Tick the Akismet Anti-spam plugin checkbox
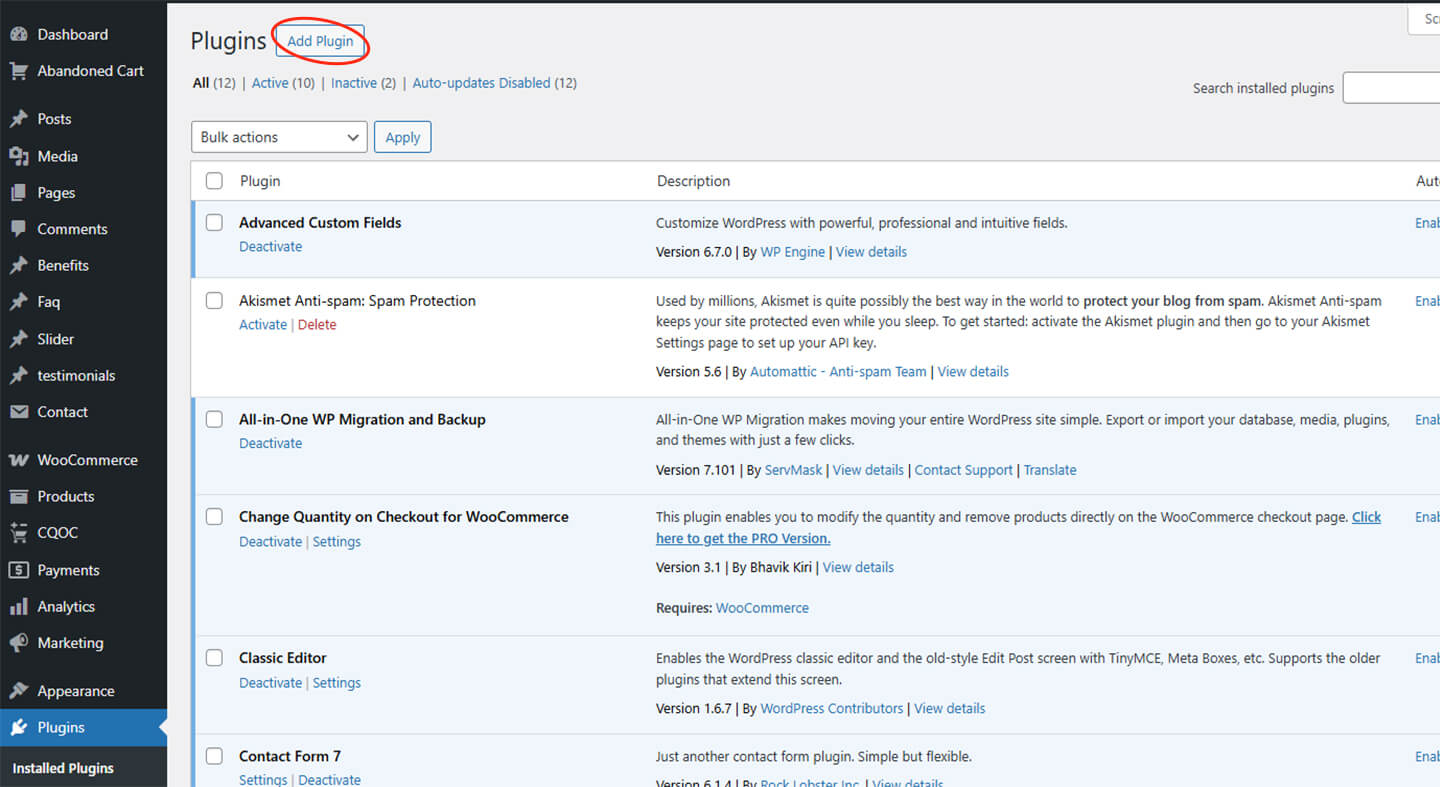 214,300
